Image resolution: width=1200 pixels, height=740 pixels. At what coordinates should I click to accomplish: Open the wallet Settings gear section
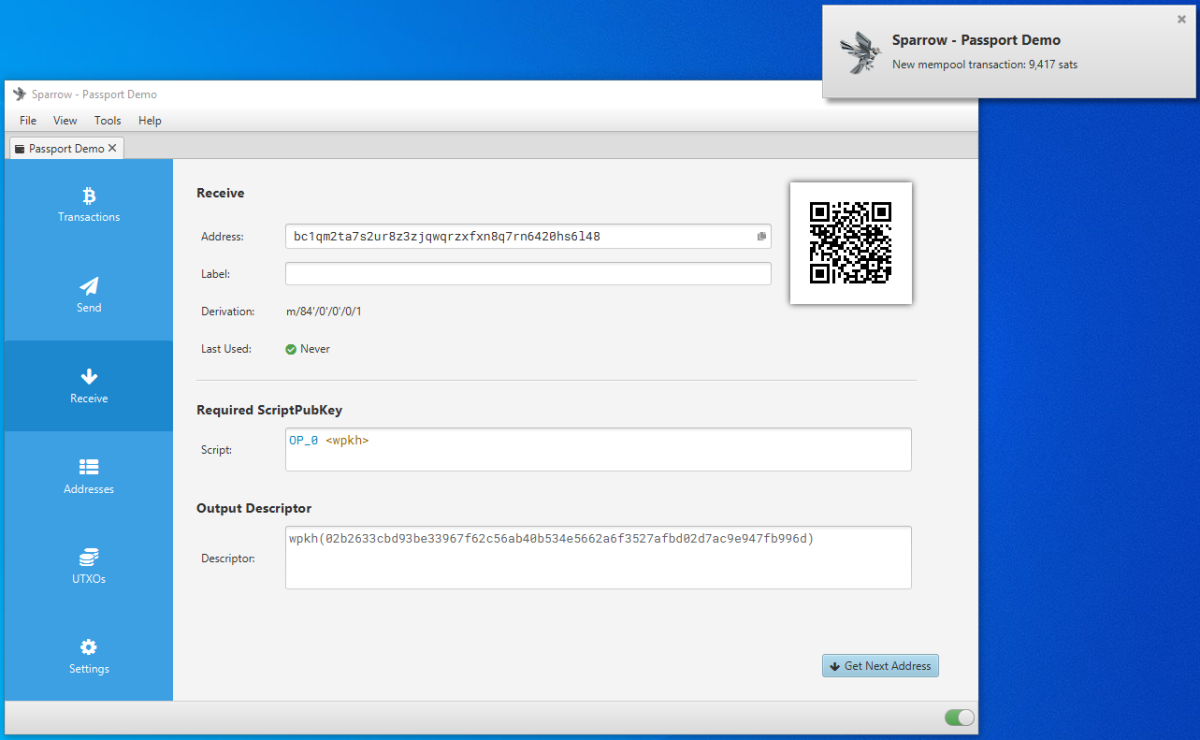click(89, 656)
